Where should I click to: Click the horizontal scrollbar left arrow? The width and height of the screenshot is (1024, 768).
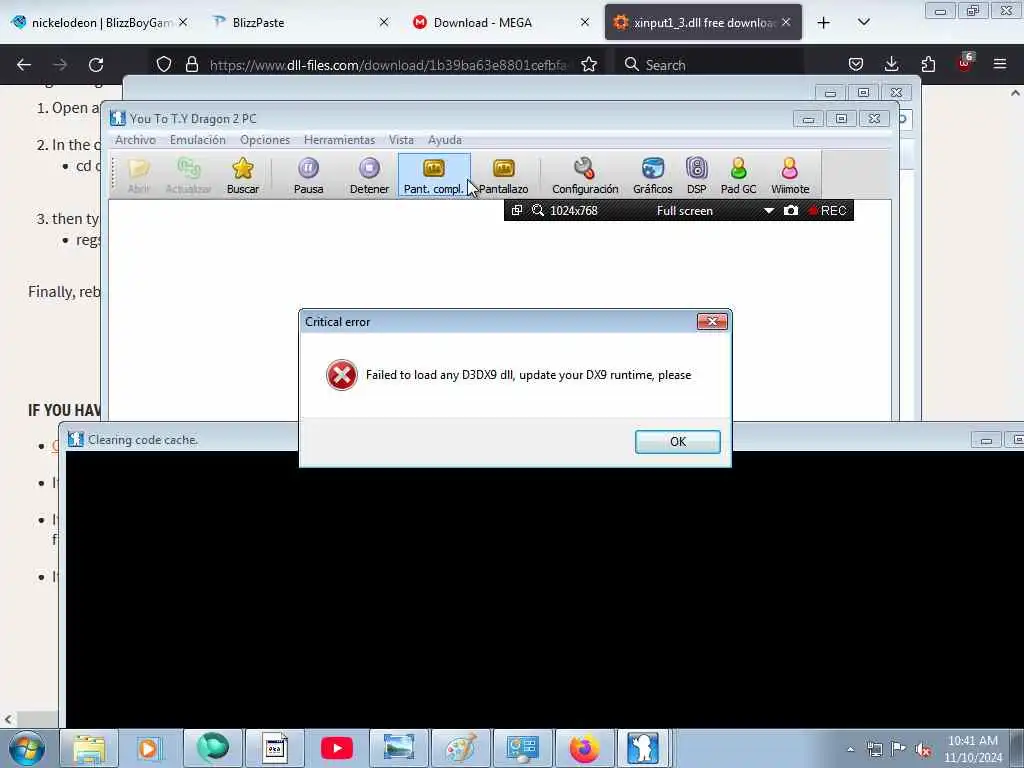(x=8, y=719)
